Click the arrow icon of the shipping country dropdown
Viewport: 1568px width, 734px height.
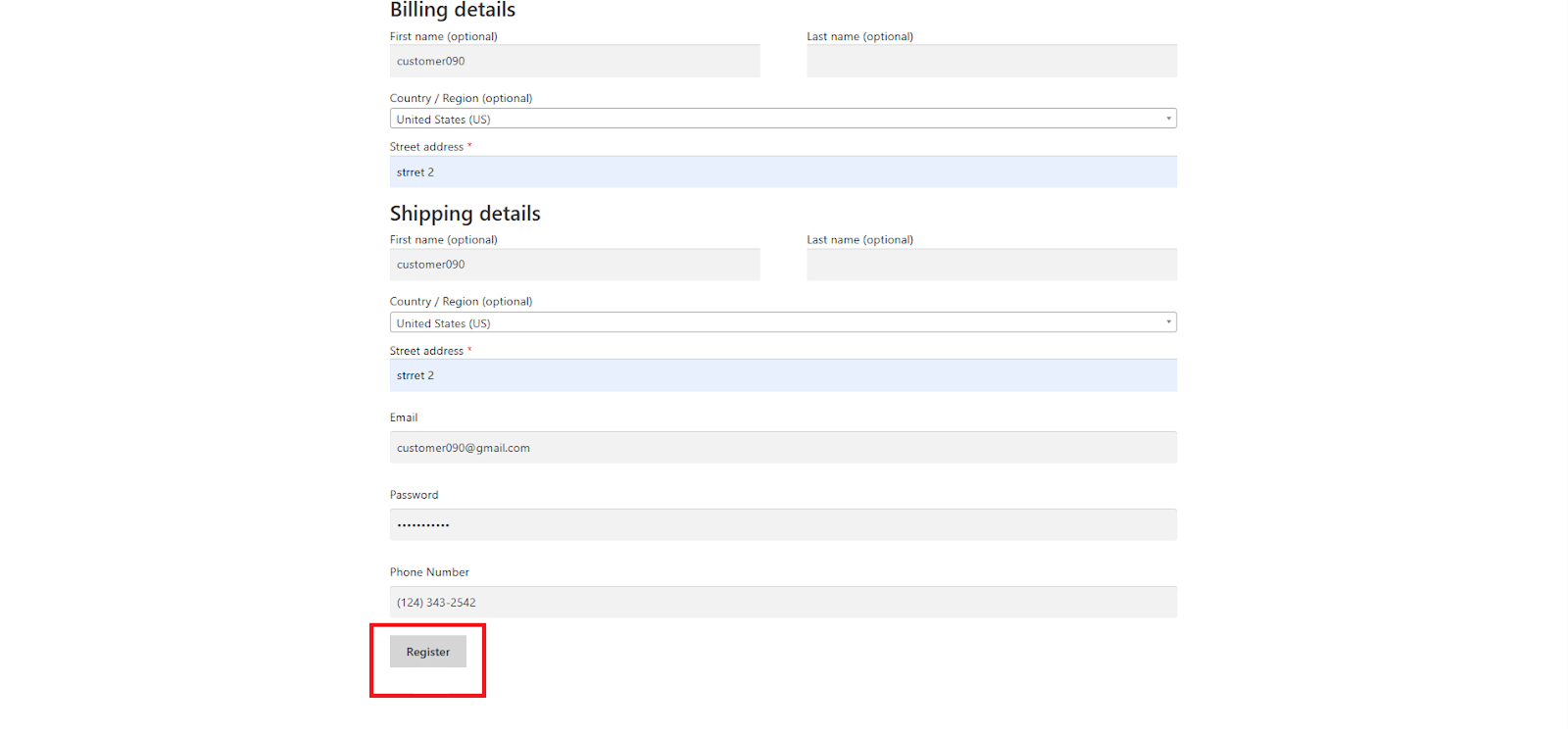pos(1168,322)
